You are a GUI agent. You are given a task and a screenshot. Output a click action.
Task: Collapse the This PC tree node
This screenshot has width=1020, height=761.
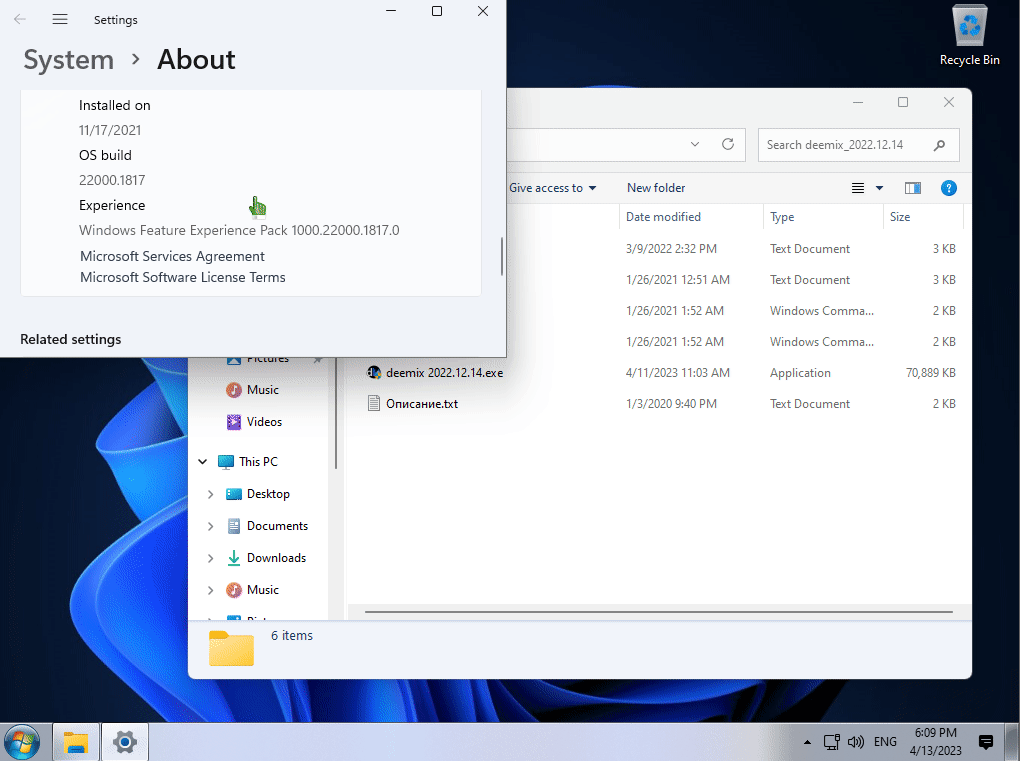pyautogui.click(x=203, y=462)
